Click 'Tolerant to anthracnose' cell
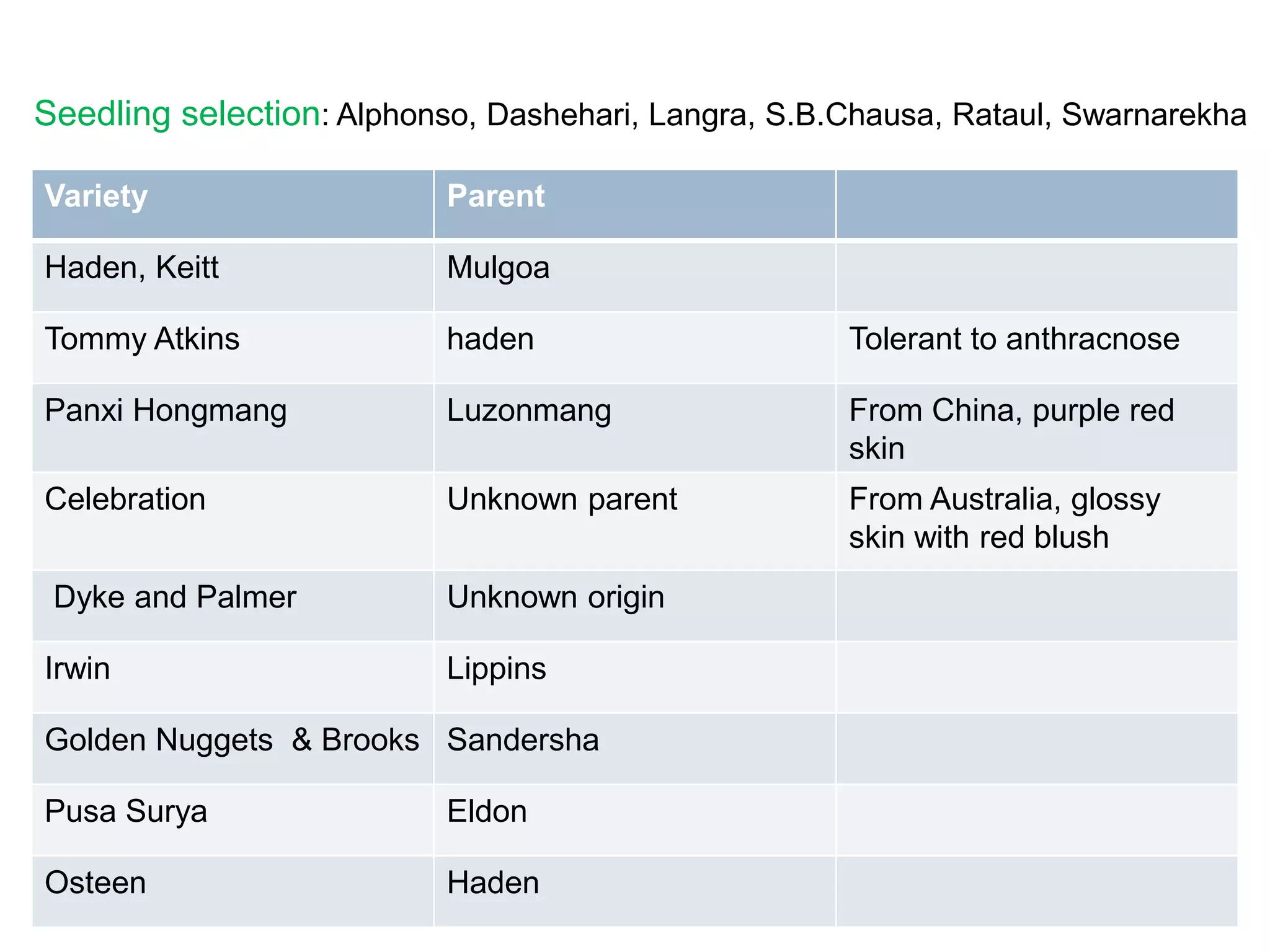The width and height of the screenshot is (1270, 952). pos(1014,339)
